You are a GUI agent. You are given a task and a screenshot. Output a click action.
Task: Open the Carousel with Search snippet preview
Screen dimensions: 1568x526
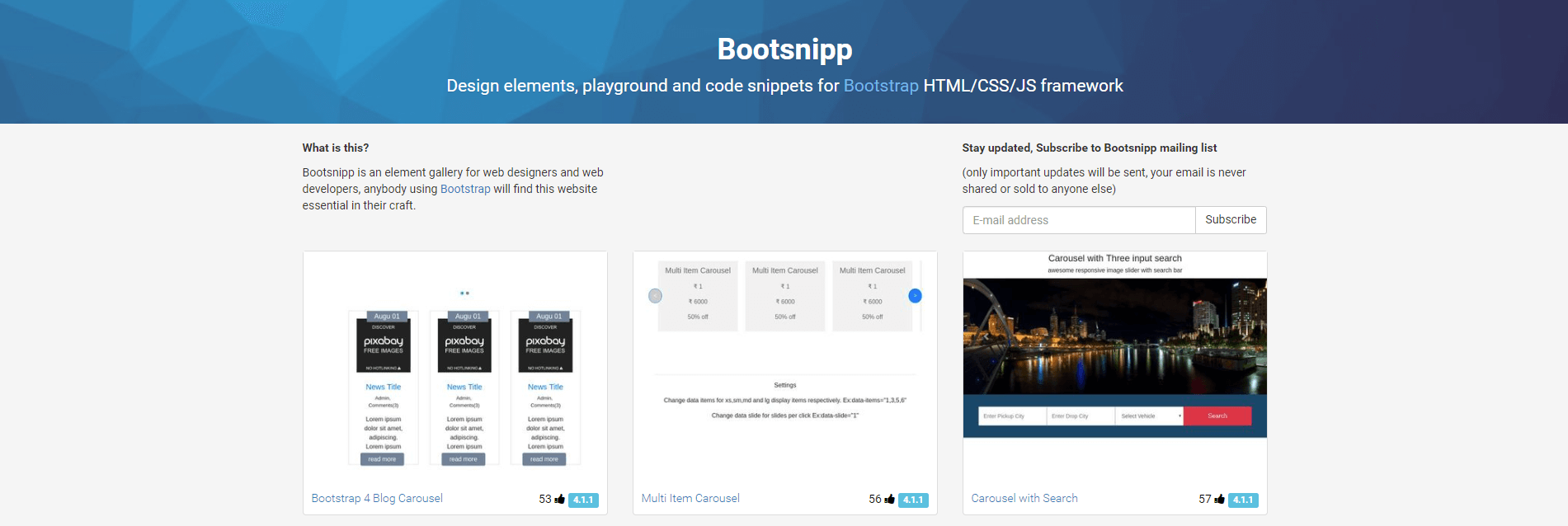pos(1115,368)
